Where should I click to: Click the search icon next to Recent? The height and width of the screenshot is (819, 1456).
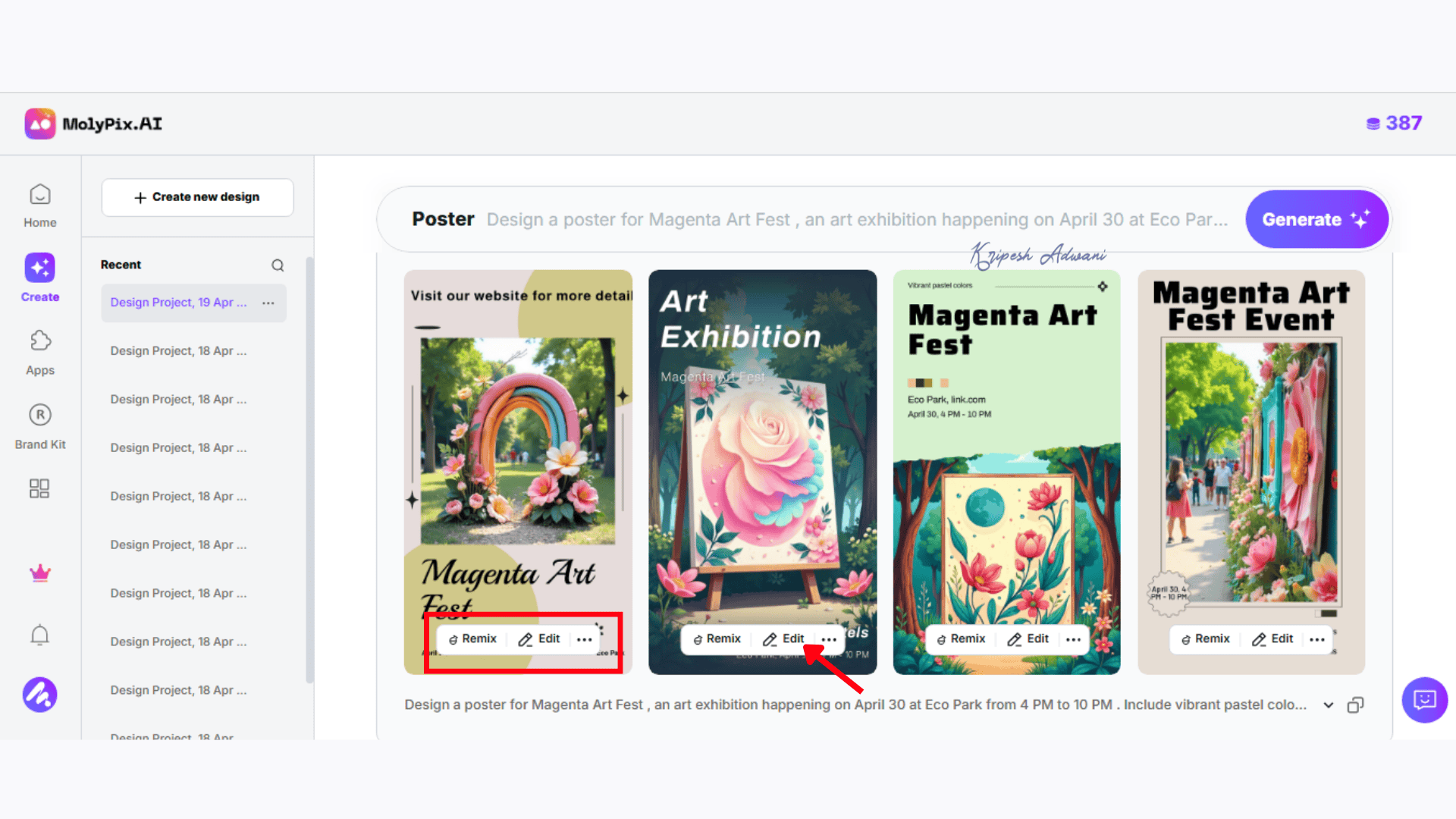click(278, 265)
